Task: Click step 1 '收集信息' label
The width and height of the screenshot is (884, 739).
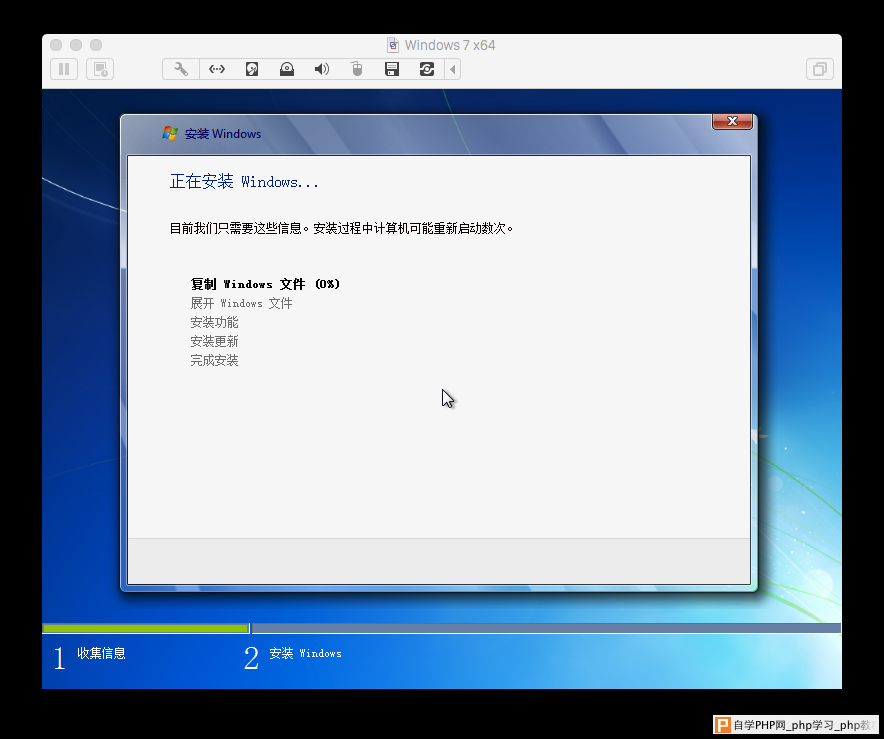Action: (x=102, y=654)
